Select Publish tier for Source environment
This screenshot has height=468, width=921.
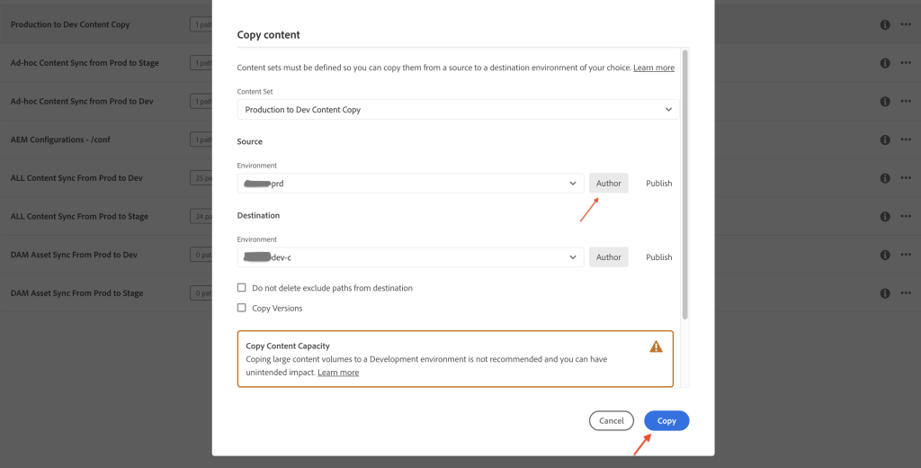[x=658, y=183]
